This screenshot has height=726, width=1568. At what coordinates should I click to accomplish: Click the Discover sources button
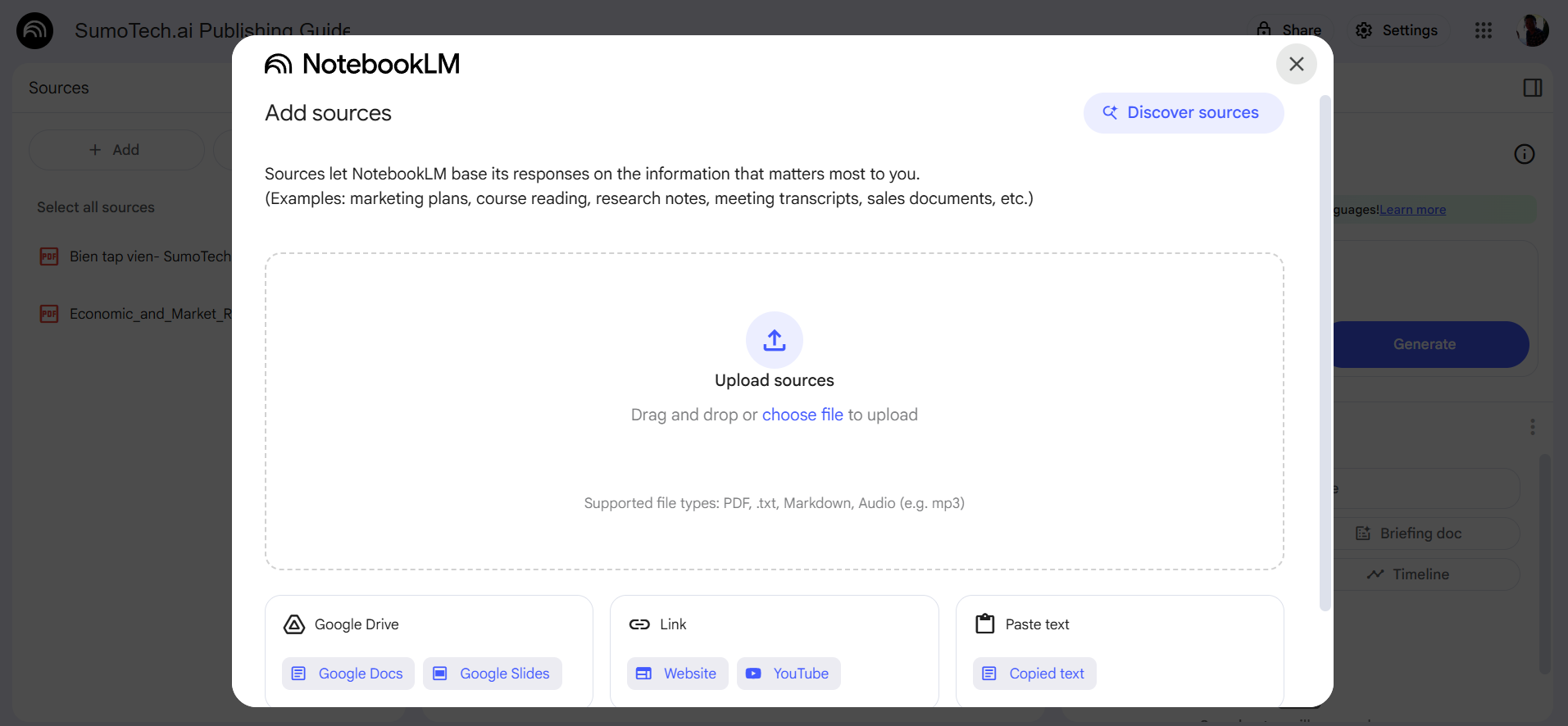[x=1183, y=113]
